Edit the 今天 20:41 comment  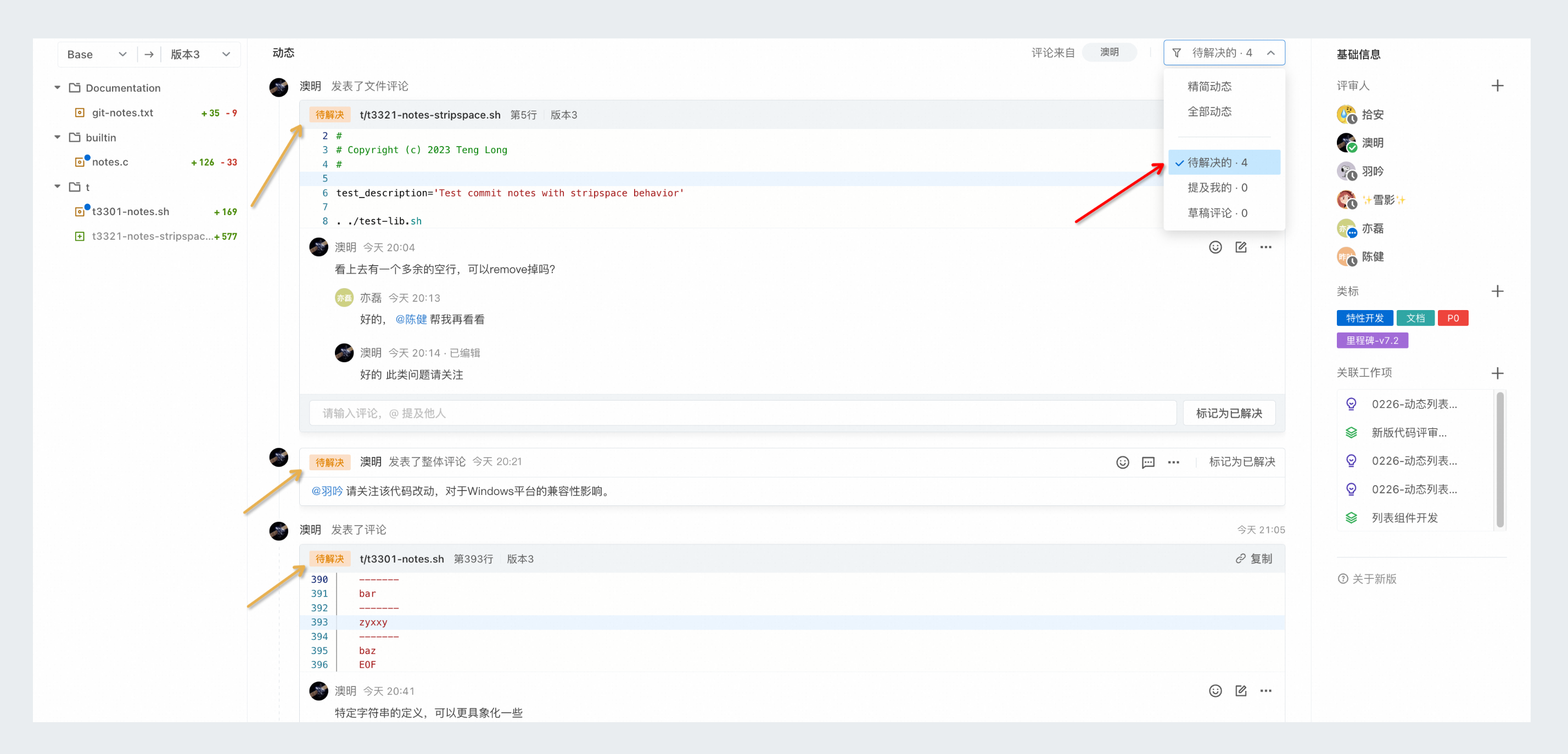pos(1241,691)
